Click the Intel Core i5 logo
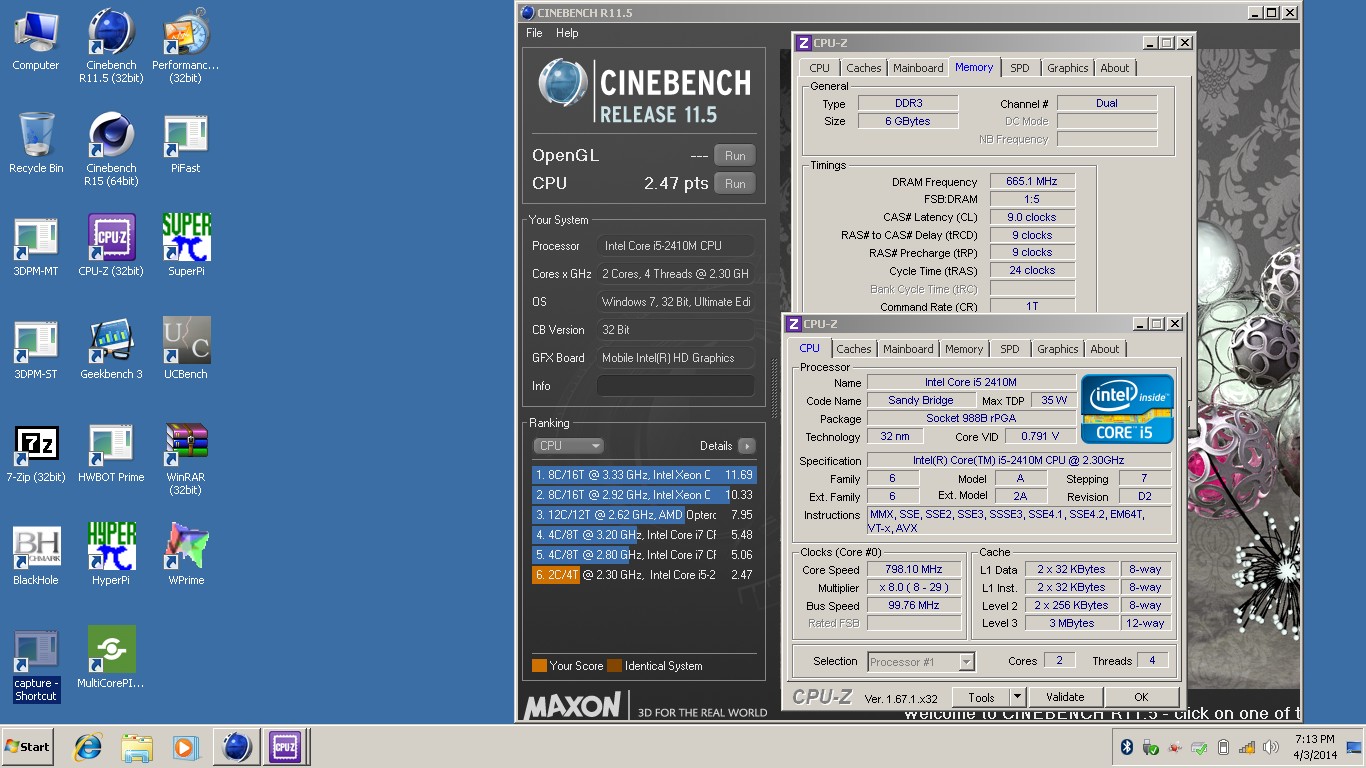The image size is (1366, 768). click(x=1127, y=409)
